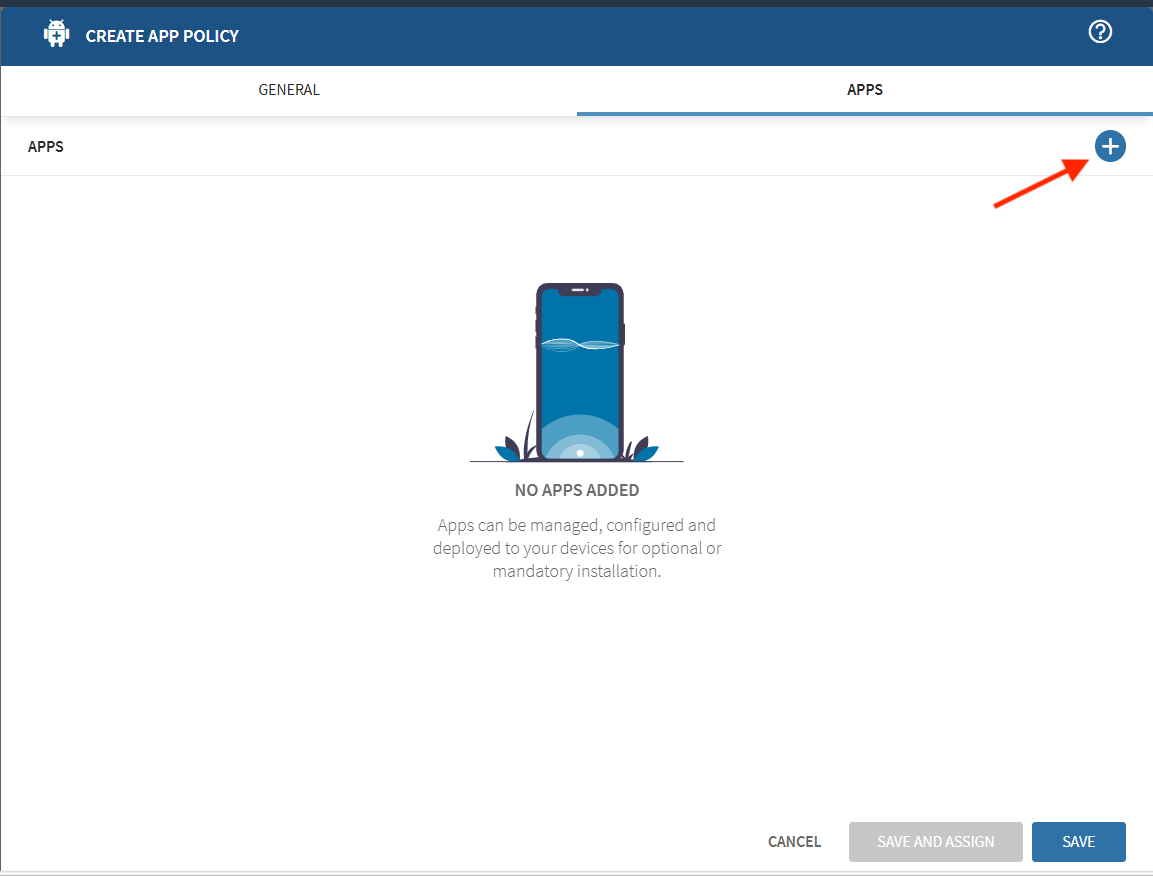Image resolution: width=1153 pixels, height=876 pixels.
Task: Click the apps description paragraph text
Action: pos(577,548)
